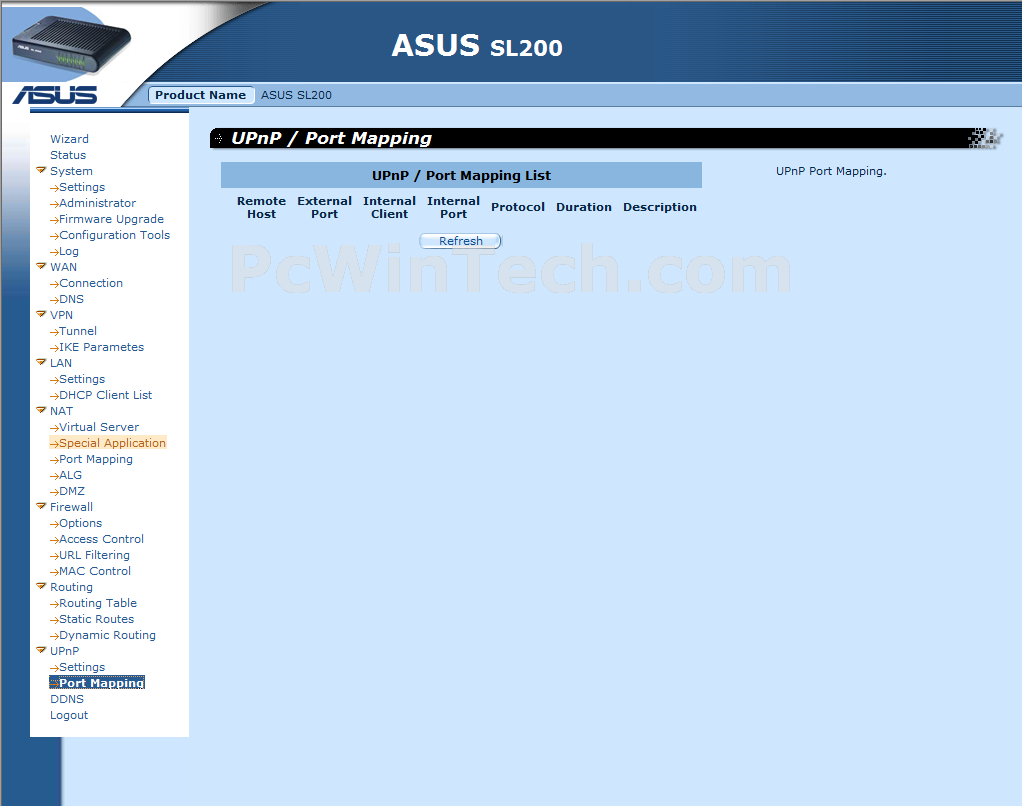Open Static Routes page
1022x806 pixels.
(96, 619)
